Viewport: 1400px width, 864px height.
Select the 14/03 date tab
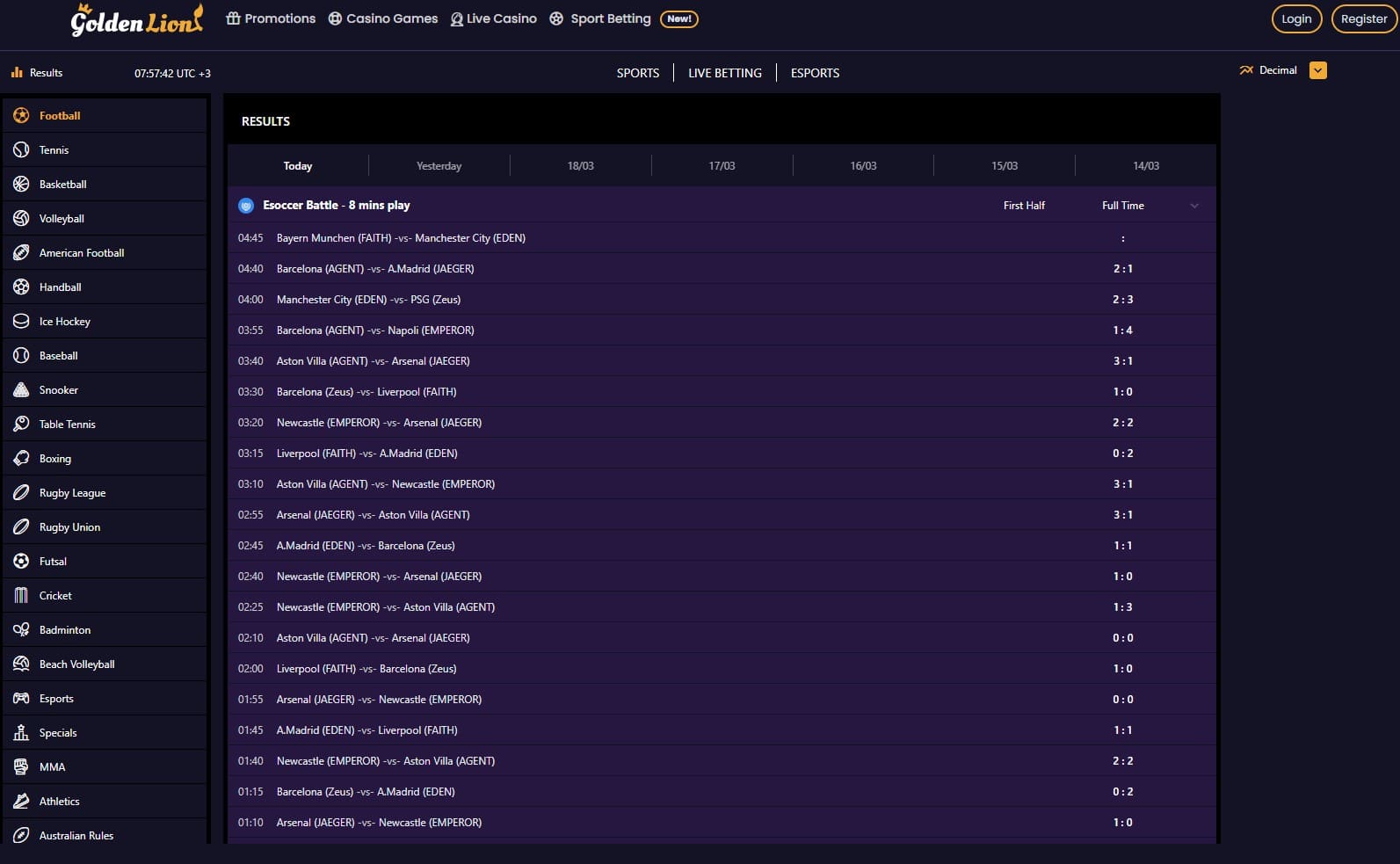point(1146,166)
